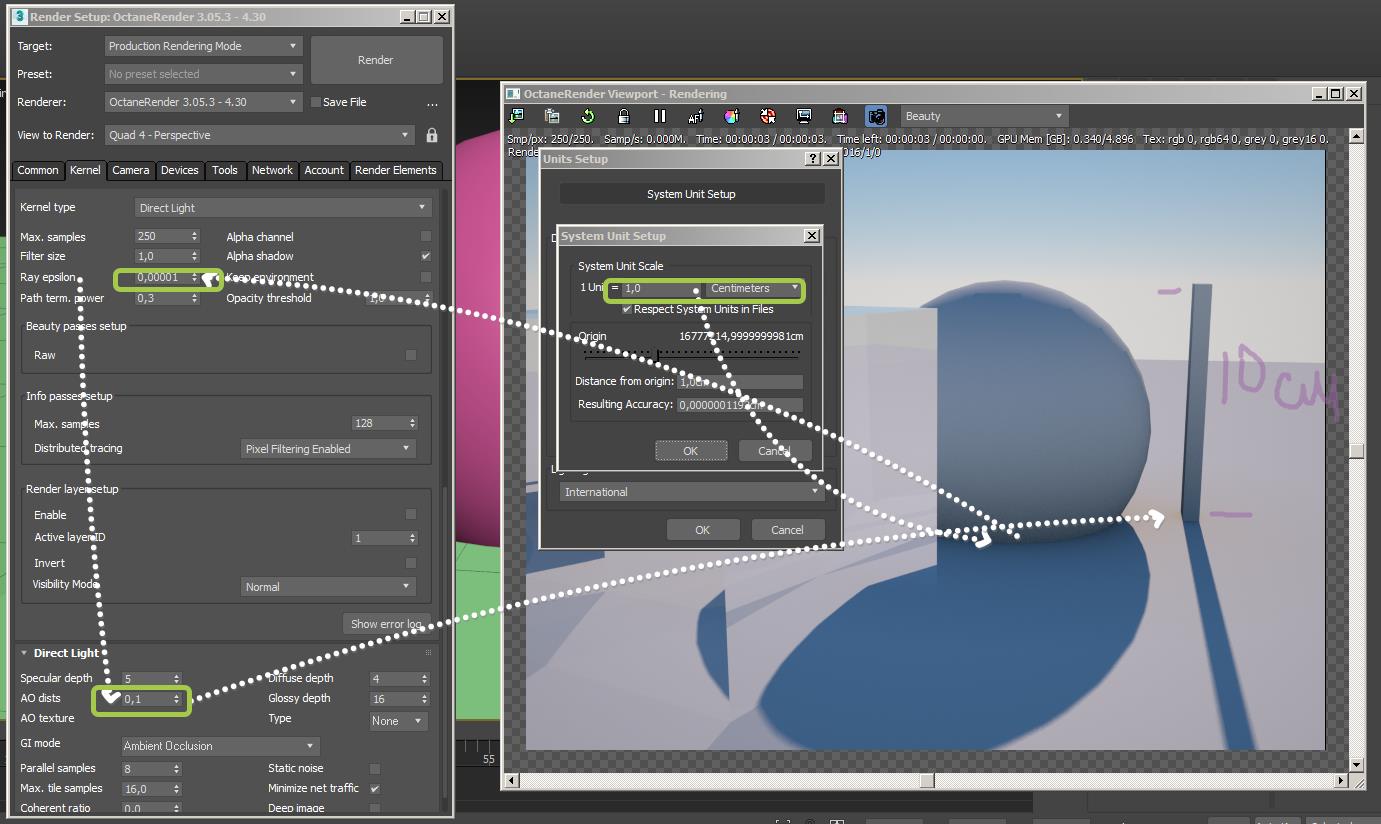Screen dimensions: 1381x824
Task: Click the first Octane viewport toolbar icon
Action: 516,116
